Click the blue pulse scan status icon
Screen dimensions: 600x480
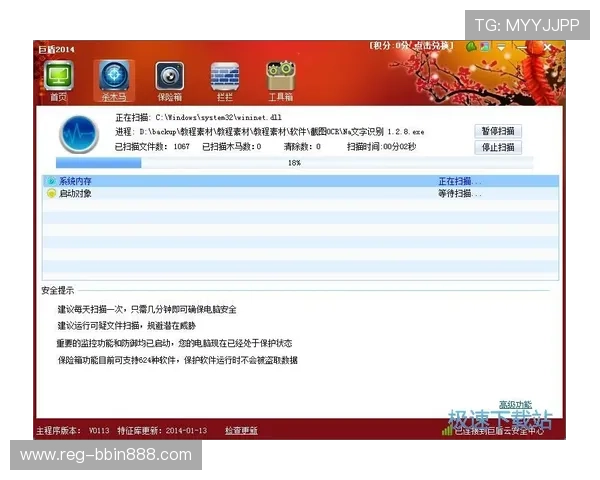click(x=79, y=134)
